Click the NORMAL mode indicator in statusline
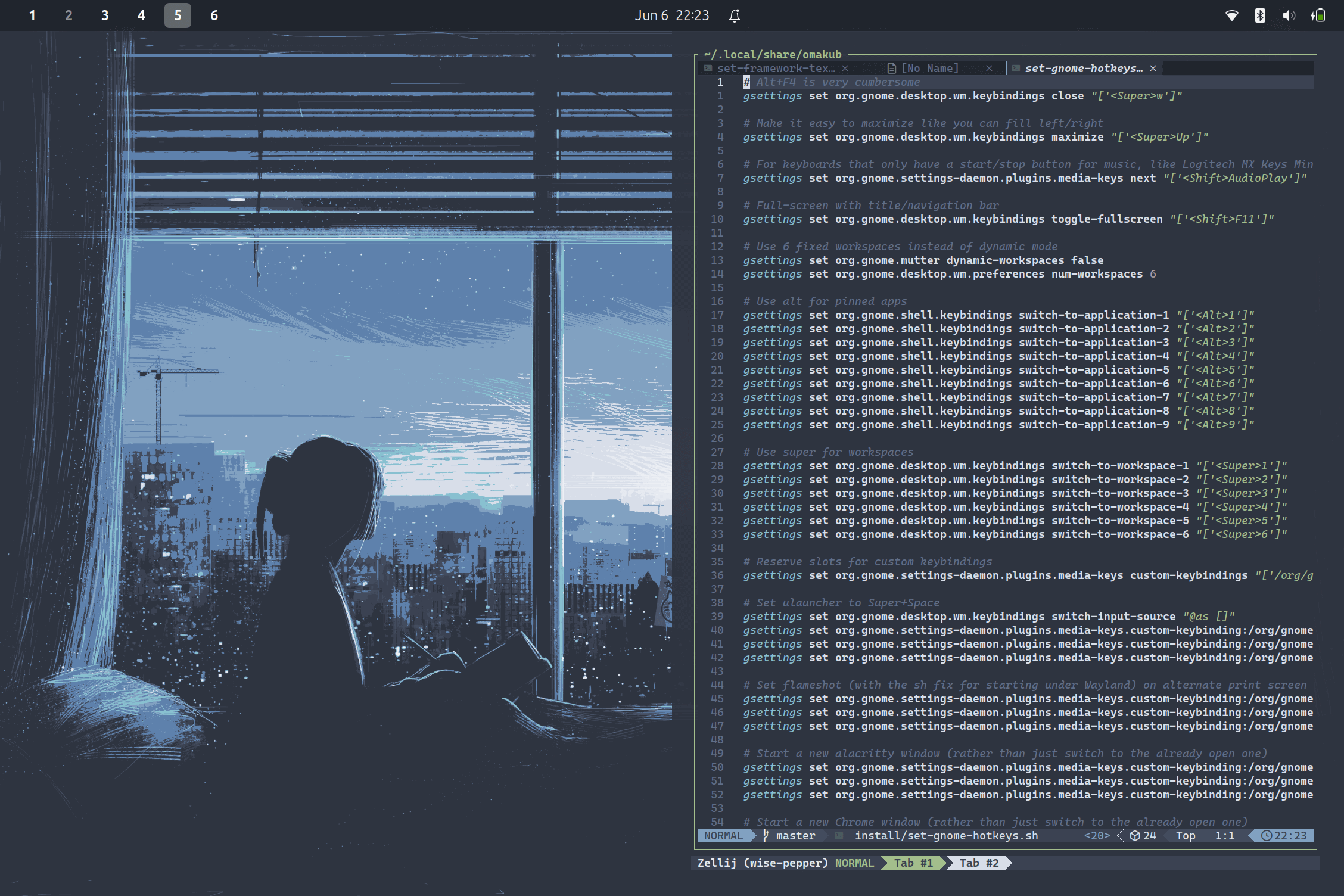Screen dimensions: 1344x896 723,836
